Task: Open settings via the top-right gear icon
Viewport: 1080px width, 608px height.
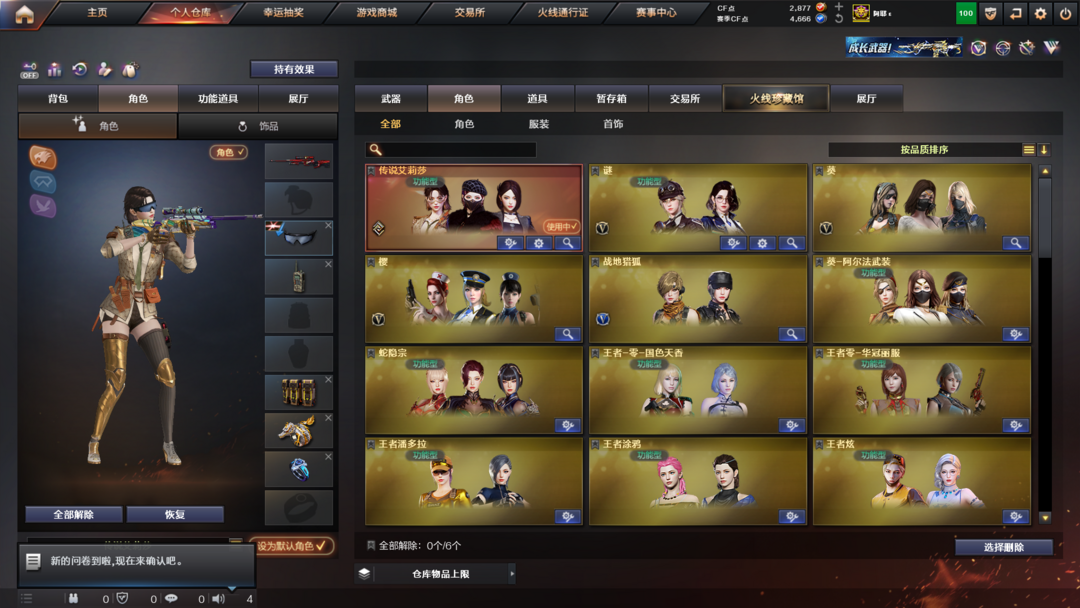Action: tap(1040, 13)
